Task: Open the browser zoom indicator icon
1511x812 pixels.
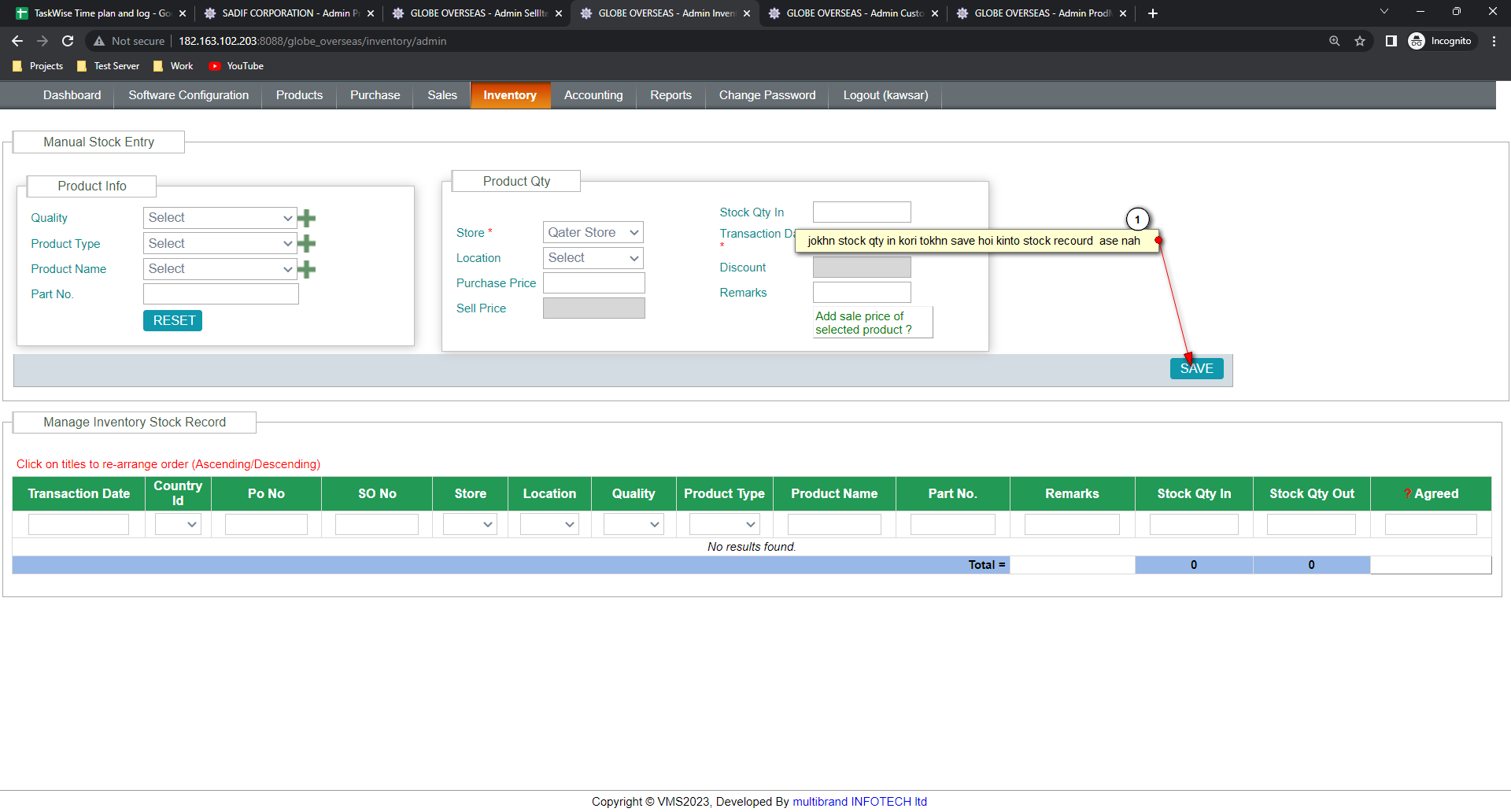Action: click(1335, 41)
